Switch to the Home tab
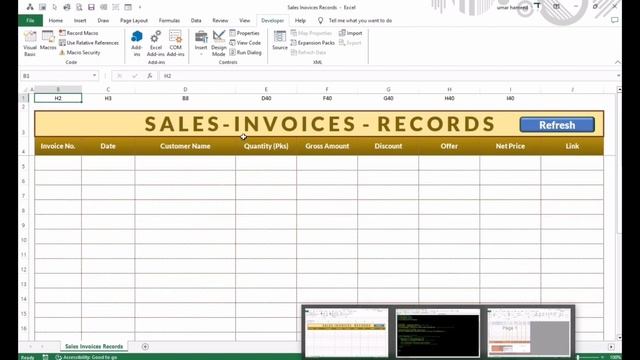The width and height of the screenshot is (640, 360). (x=56, y=20)
